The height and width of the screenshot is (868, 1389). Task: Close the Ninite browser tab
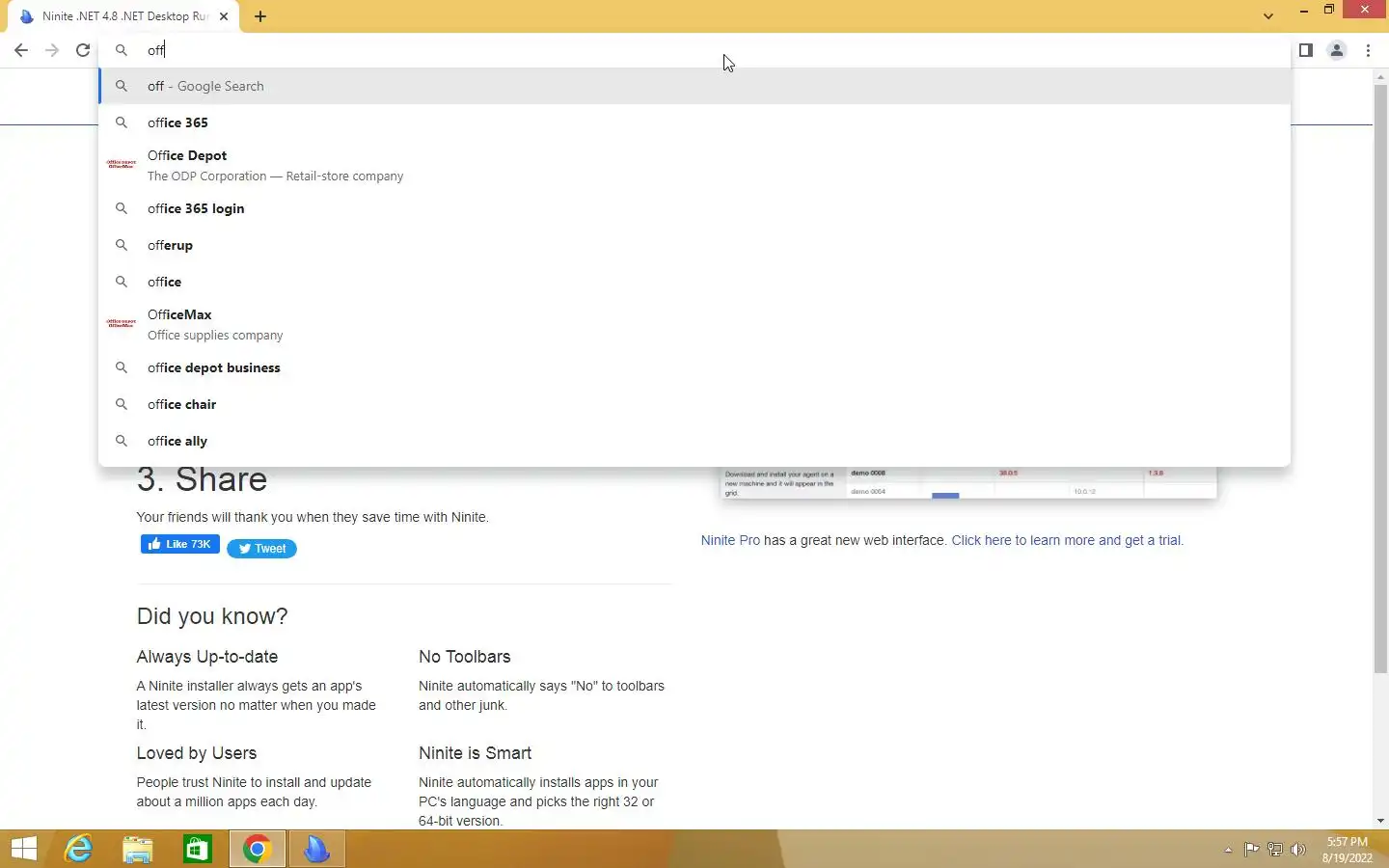(x=224, y=16)
